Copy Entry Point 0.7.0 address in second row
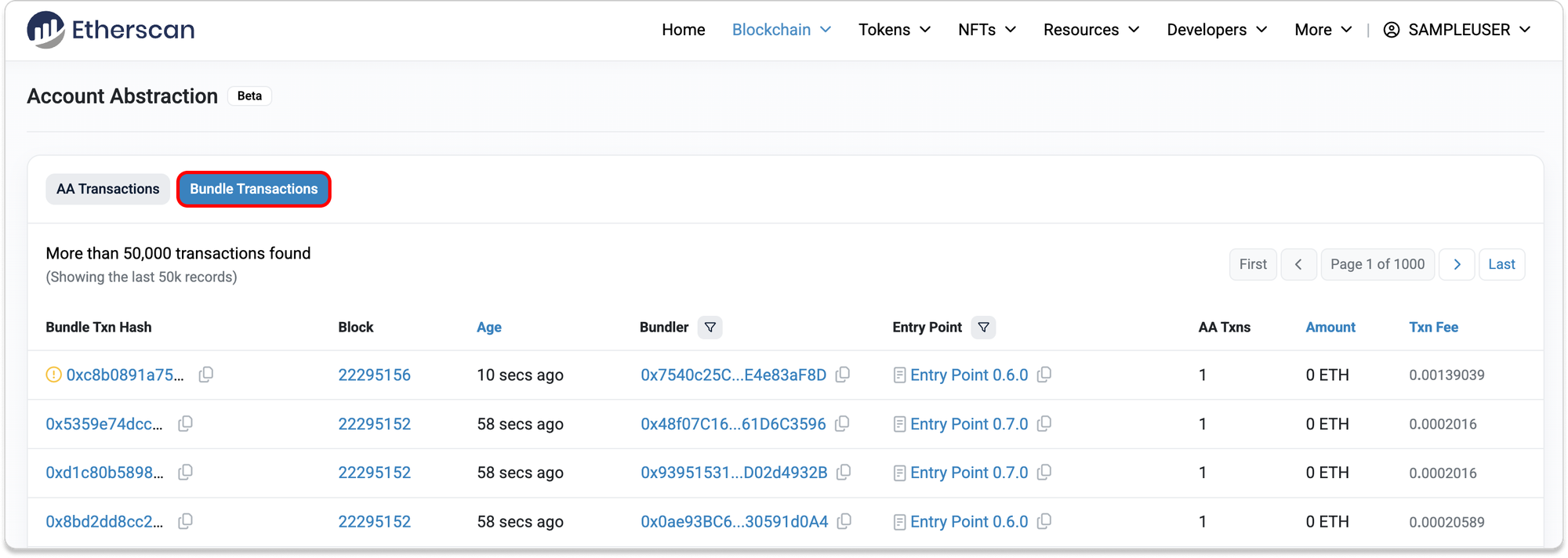The image size is (1568, 558). pyautogui.click(x=1044, y=424)
